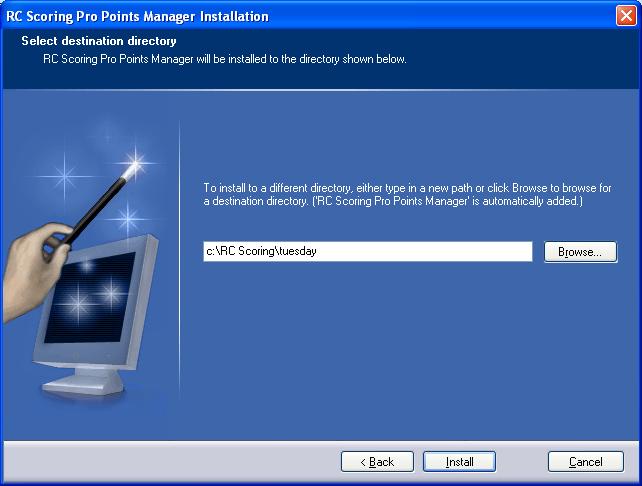Click the "Select destination directory" heading

(99, 42)
